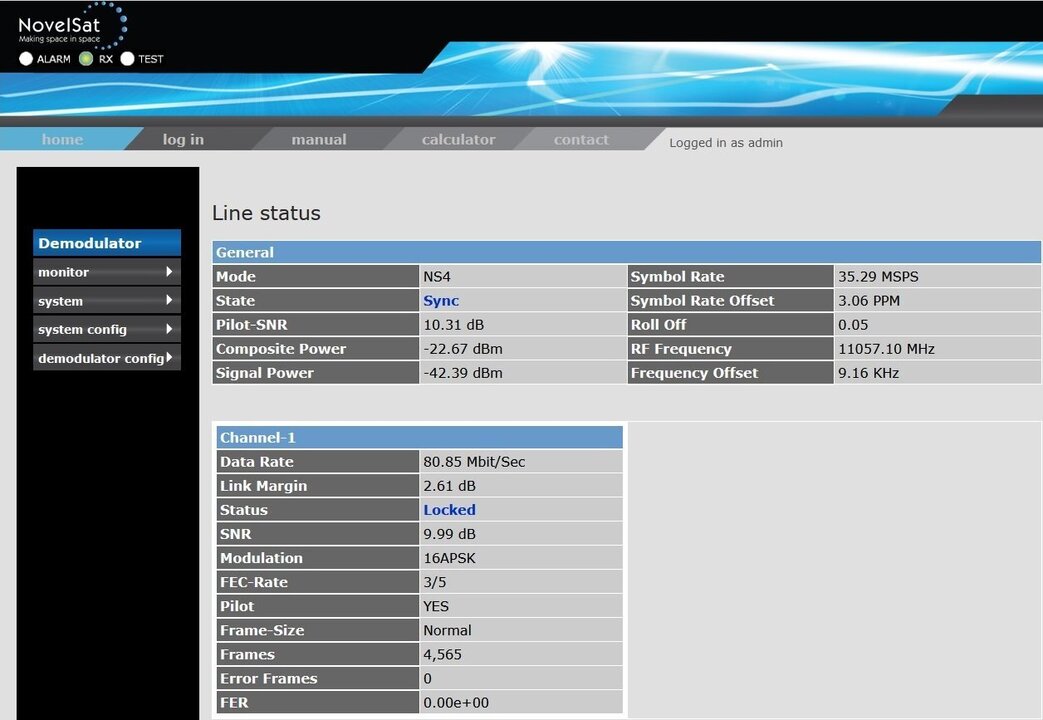Click the TEST indicator light
The height and width of the screenshot is (720, 1043).
click(127, 59)
